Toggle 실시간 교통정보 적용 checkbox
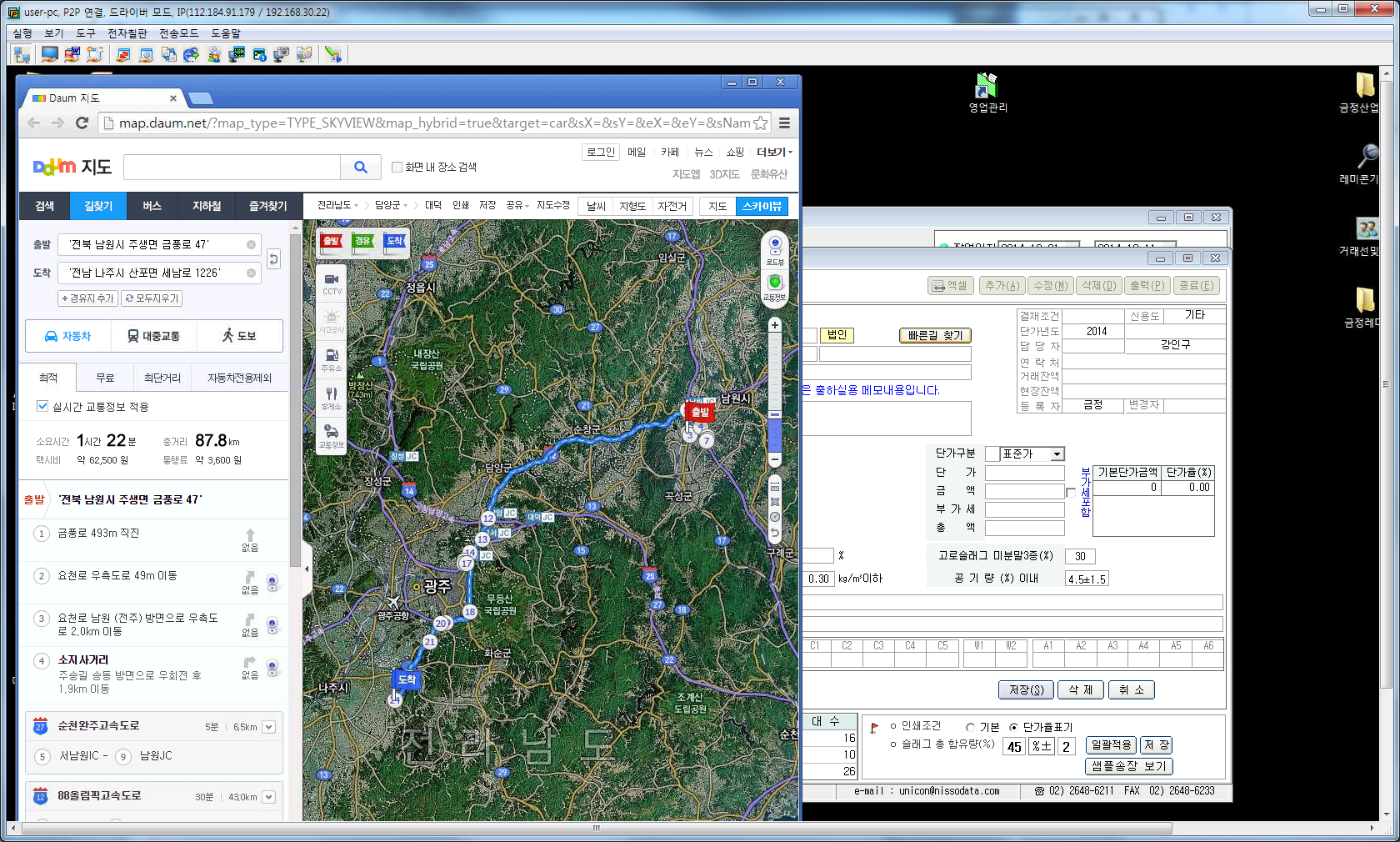 coord(42,407)
